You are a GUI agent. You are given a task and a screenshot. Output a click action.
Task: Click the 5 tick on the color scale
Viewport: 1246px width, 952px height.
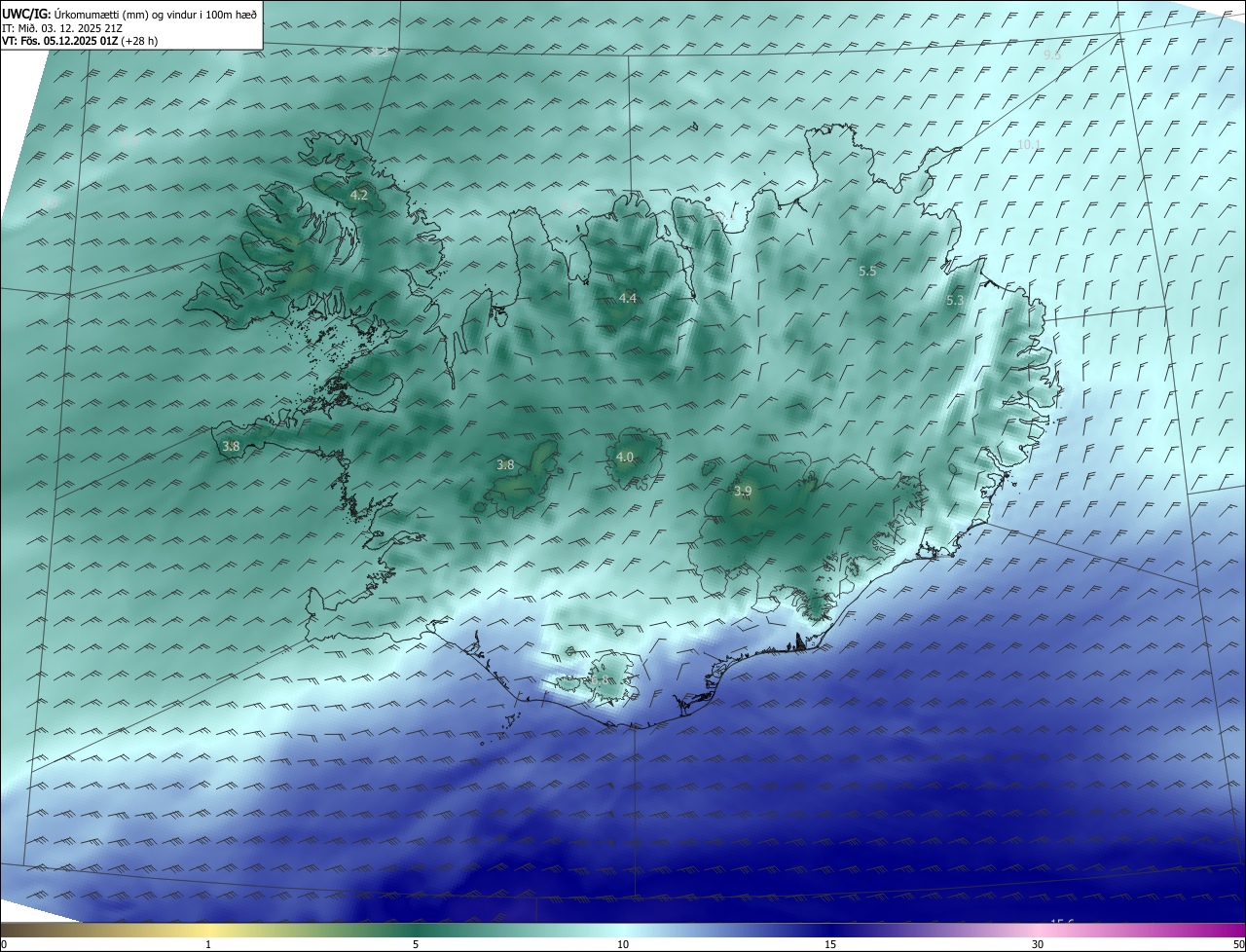click(416, 944)
